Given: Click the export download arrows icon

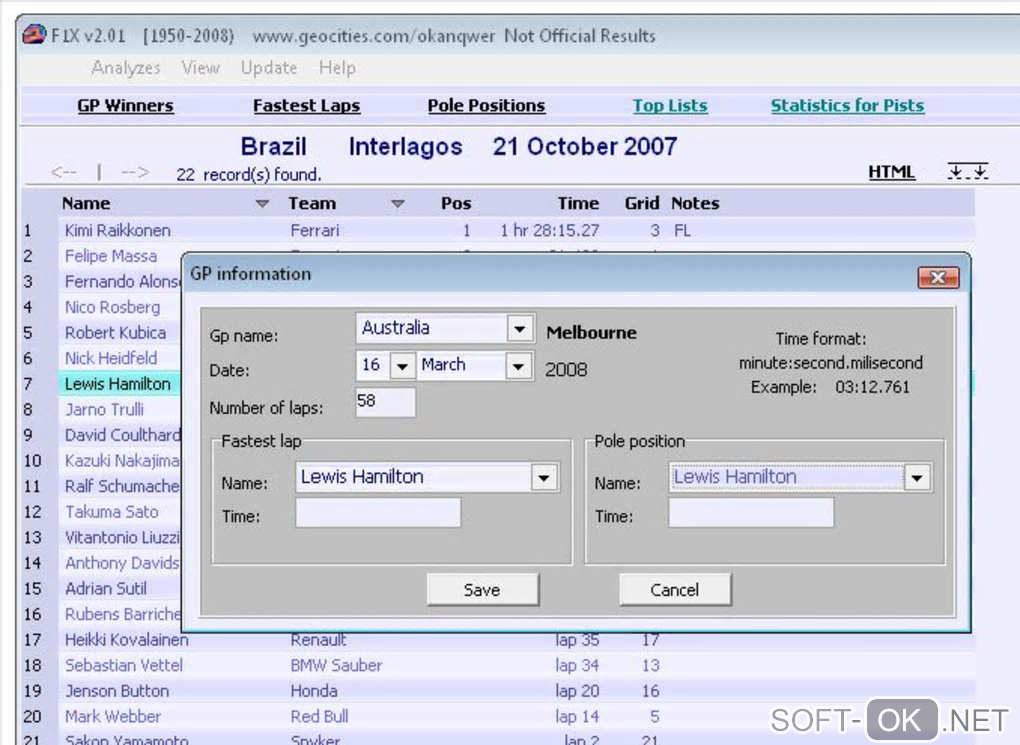Looking at the screenshot, I should [x=967, y=171].
